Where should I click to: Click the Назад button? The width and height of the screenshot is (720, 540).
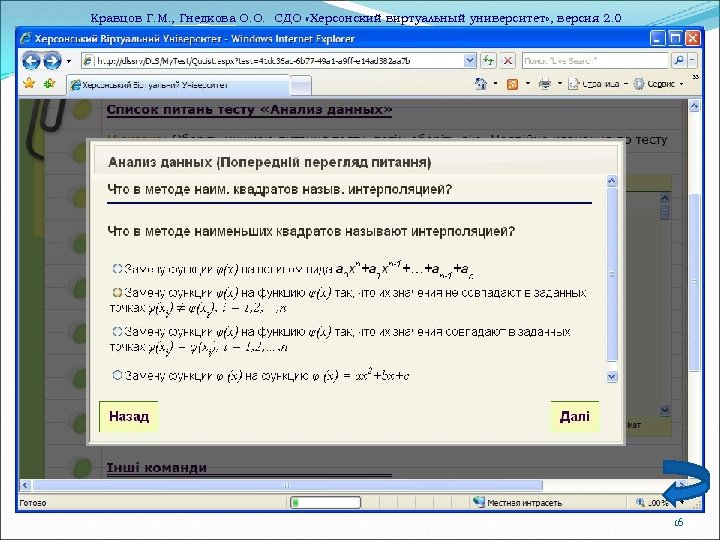click(x=129, y=416)
